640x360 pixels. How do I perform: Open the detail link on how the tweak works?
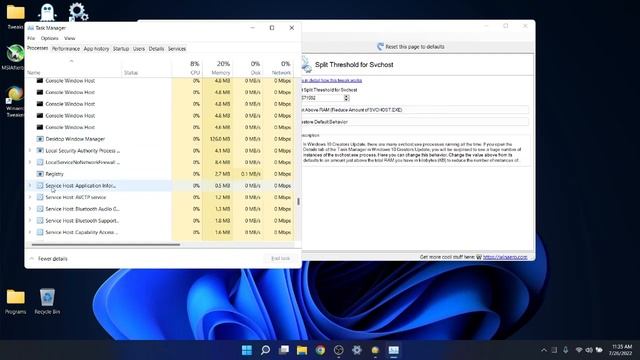(x=331, y=80)
